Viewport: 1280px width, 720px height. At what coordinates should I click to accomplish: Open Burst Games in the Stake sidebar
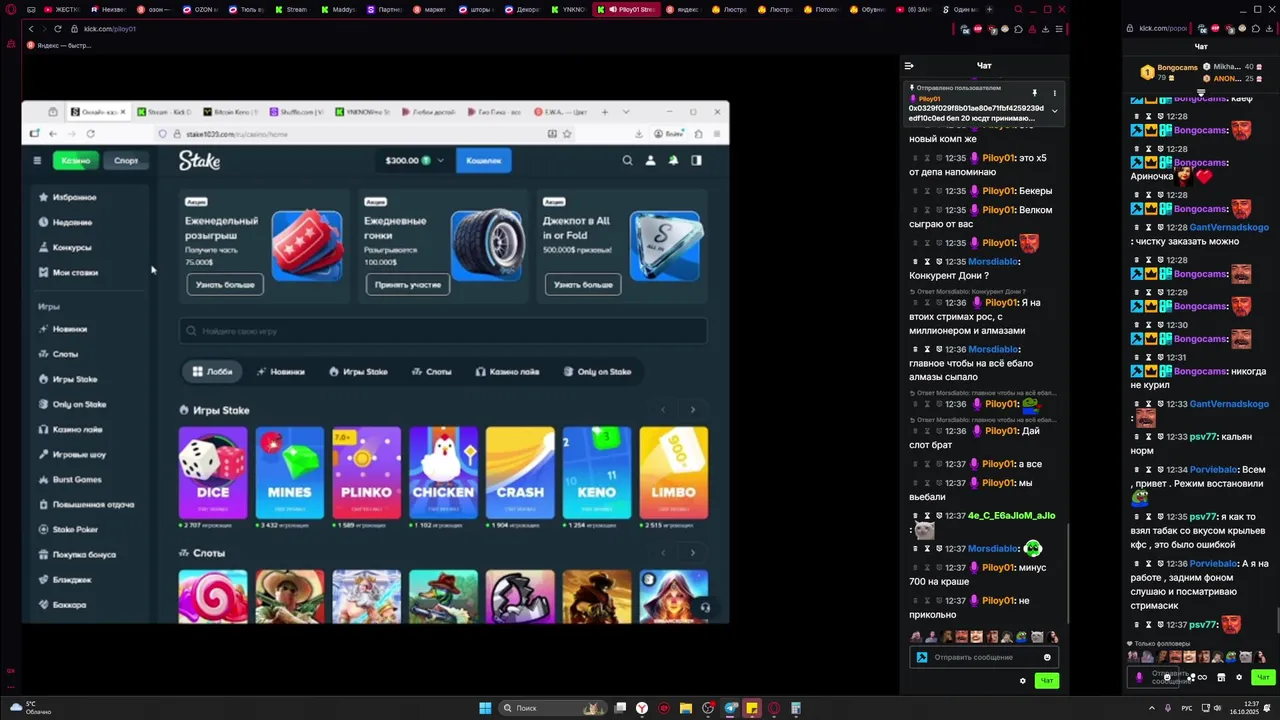point(69,479)
